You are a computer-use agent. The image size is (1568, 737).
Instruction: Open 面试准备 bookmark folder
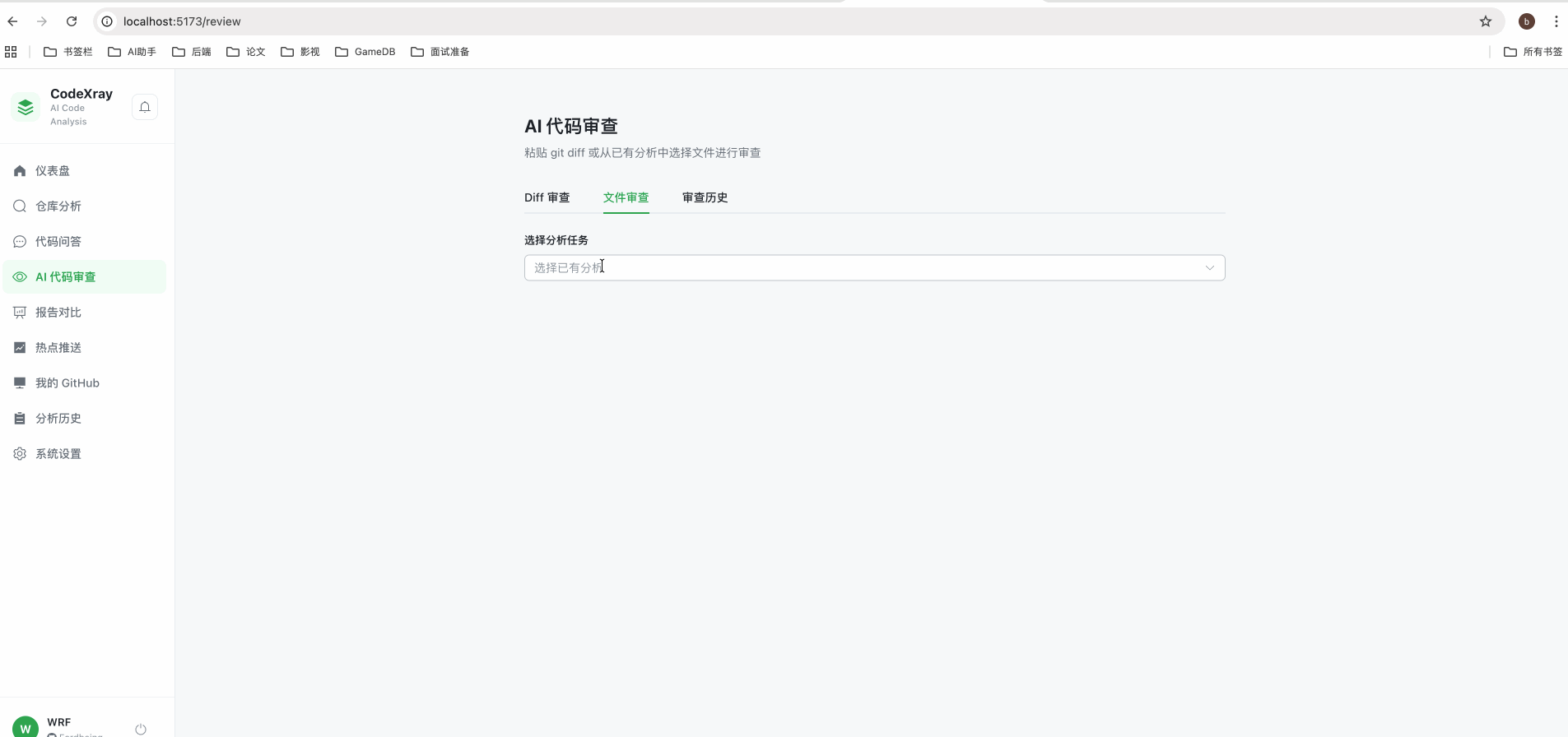pyautogui.click(x=440, y=52)
